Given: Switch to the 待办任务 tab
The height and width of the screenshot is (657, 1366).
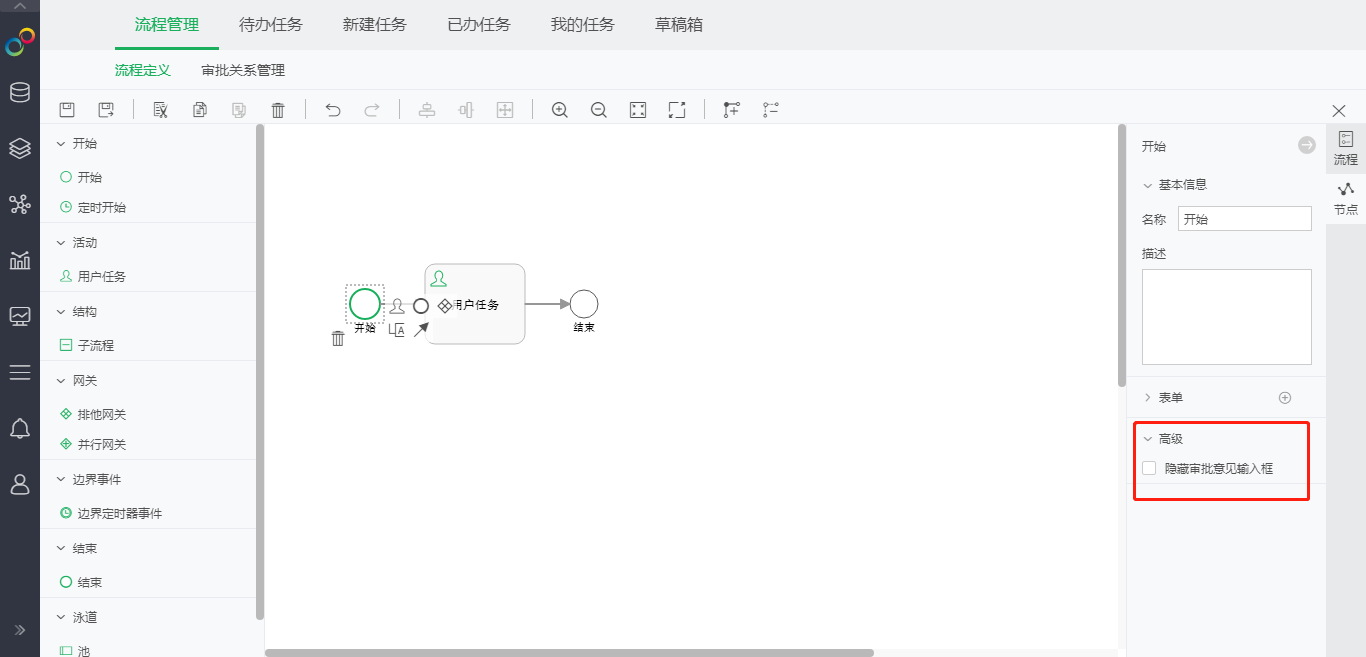Looking at the screenshot, I should 271,25.
